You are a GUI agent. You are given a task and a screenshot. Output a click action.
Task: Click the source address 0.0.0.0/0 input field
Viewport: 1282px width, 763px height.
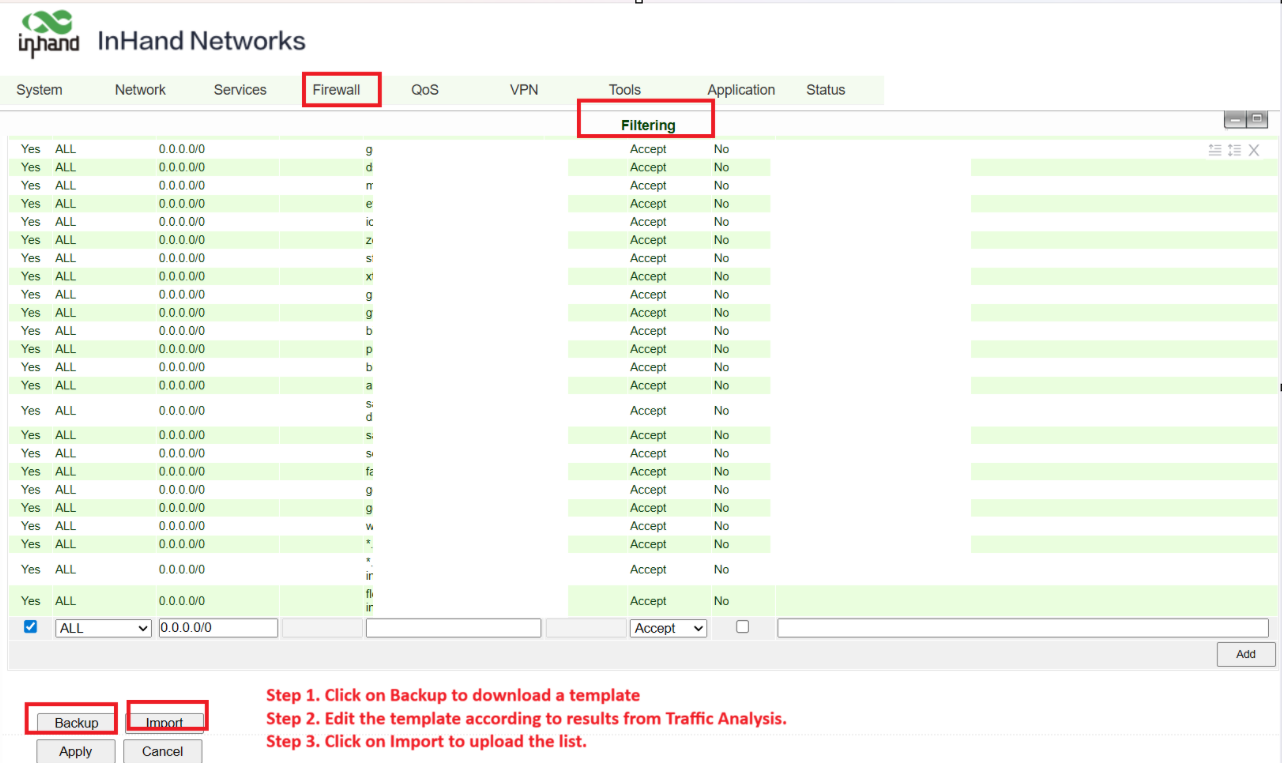tap(217, 628)
